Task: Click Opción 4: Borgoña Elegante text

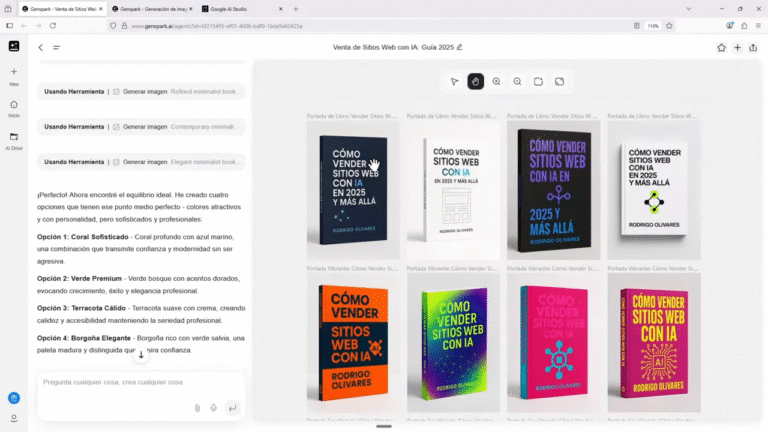Action: tap(84, 338)
